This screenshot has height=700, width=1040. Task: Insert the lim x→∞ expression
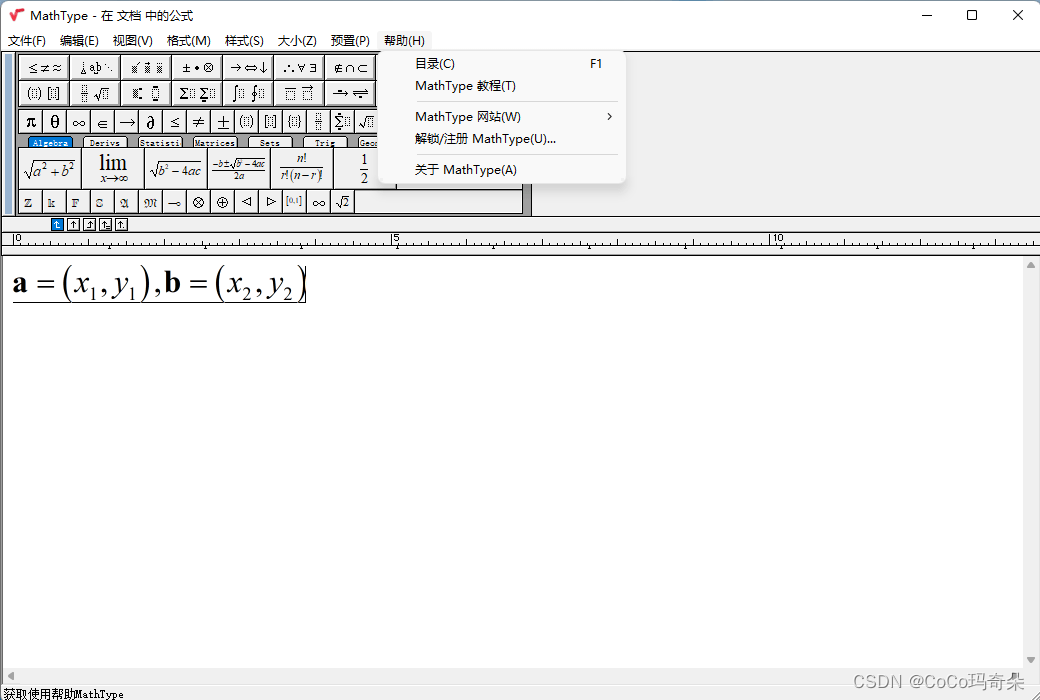pos(113,169)
